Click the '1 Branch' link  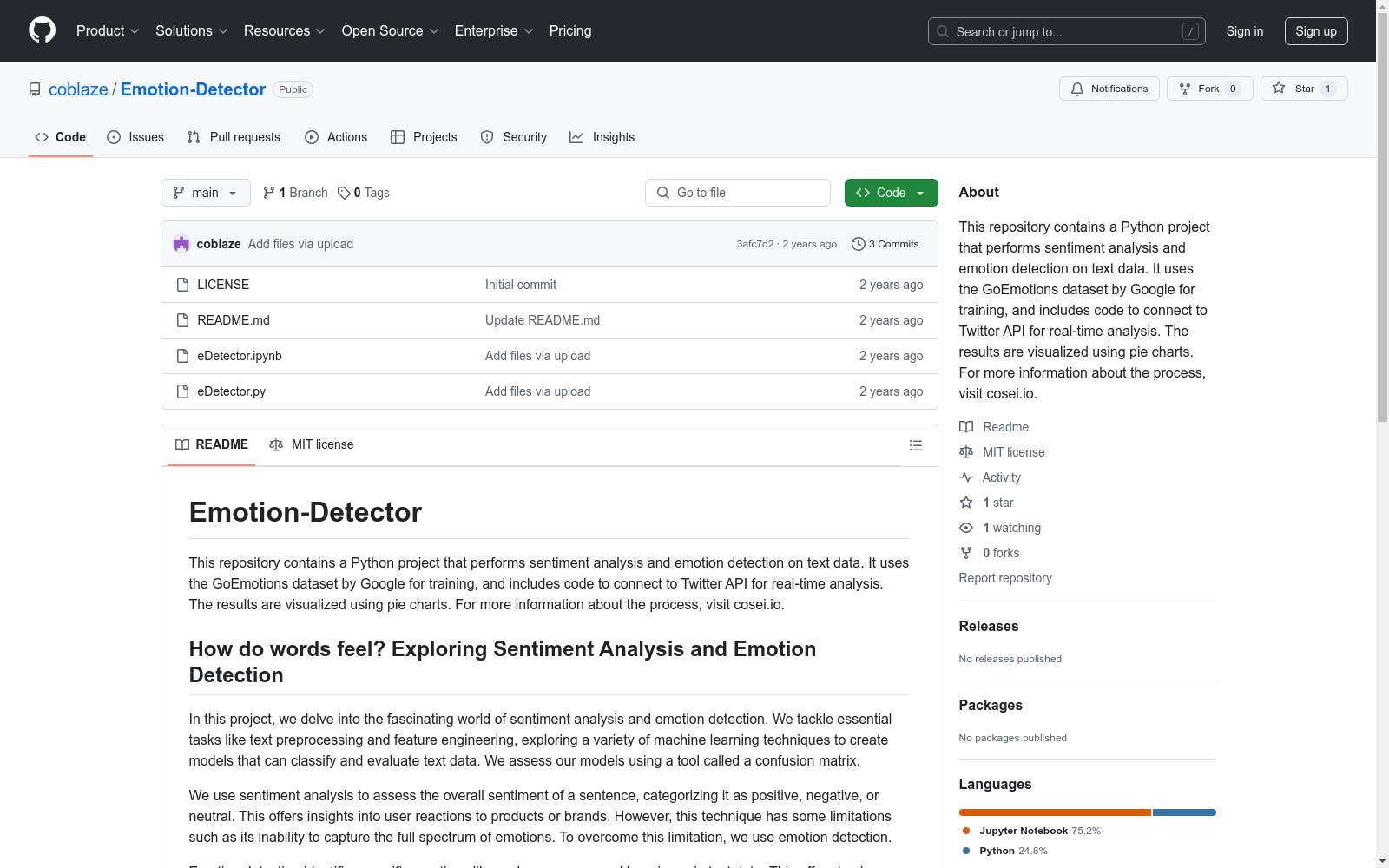point(295,193)
